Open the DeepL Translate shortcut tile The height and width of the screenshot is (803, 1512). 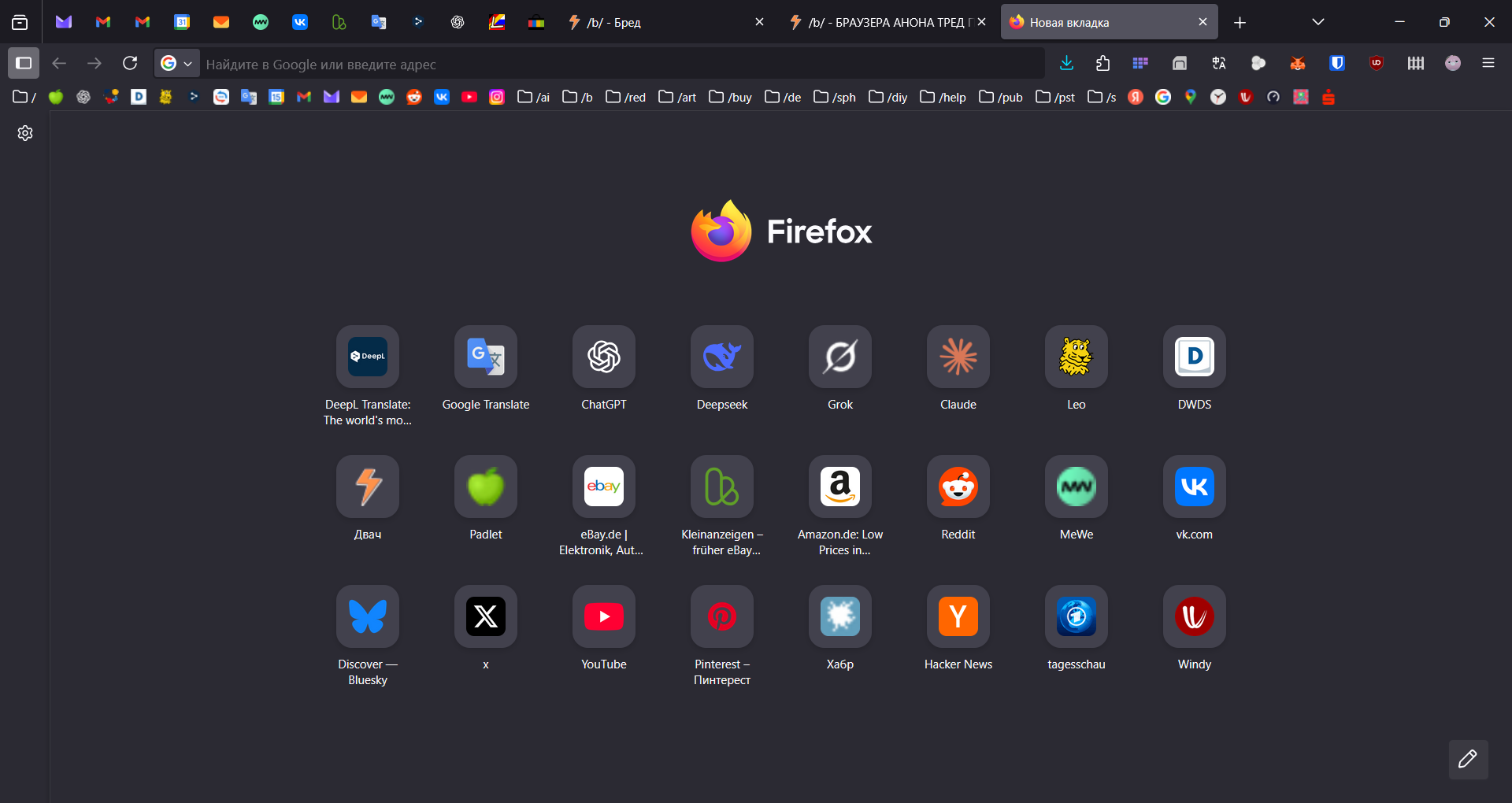[368, 357]
